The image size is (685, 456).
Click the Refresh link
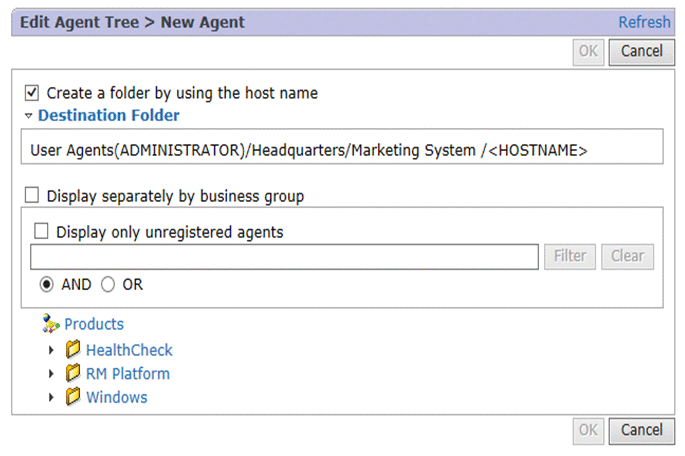644,22
